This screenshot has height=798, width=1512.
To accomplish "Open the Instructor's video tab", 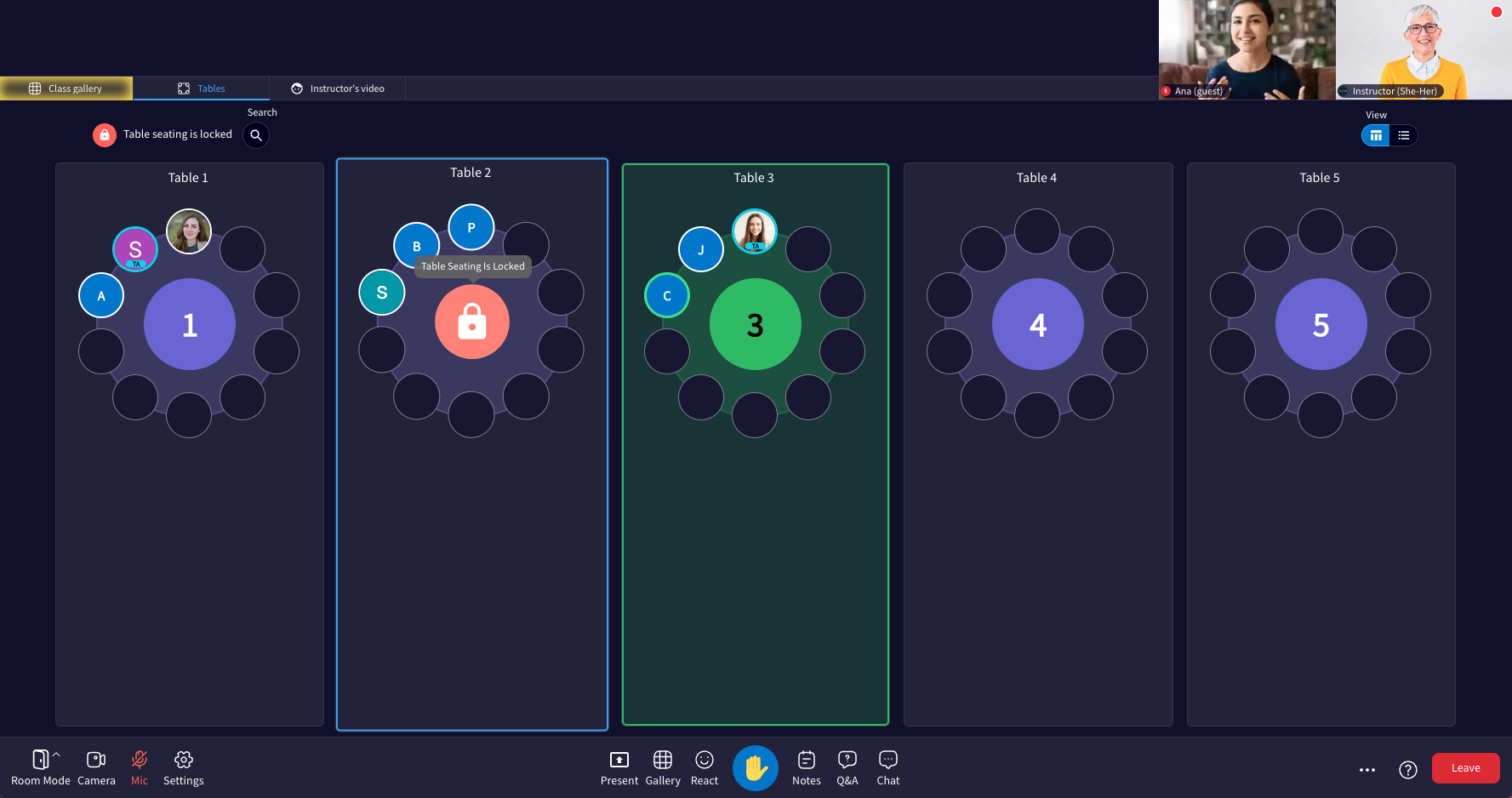I will (x=338, y=88).
